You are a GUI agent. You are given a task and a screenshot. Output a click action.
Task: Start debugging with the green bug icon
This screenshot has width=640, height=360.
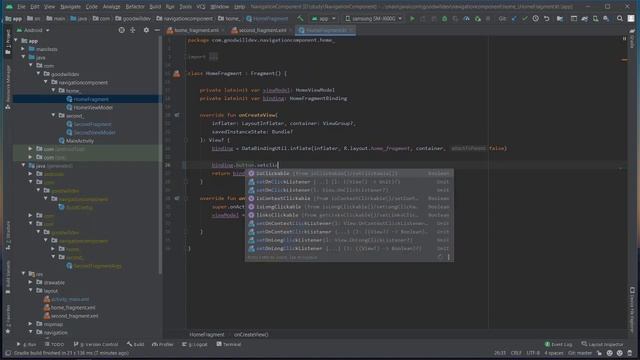pyautogui.click(x=444, y=19)
